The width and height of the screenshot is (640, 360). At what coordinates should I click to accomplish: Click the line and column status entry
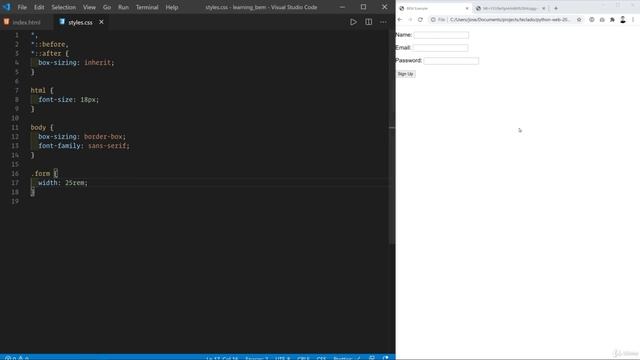tap(222, 358)
